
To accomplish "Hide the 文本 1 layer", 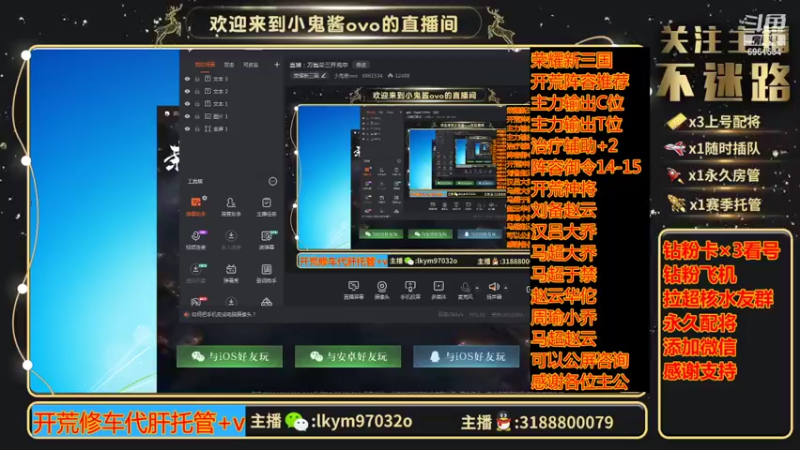I will (x=187, y=104).
